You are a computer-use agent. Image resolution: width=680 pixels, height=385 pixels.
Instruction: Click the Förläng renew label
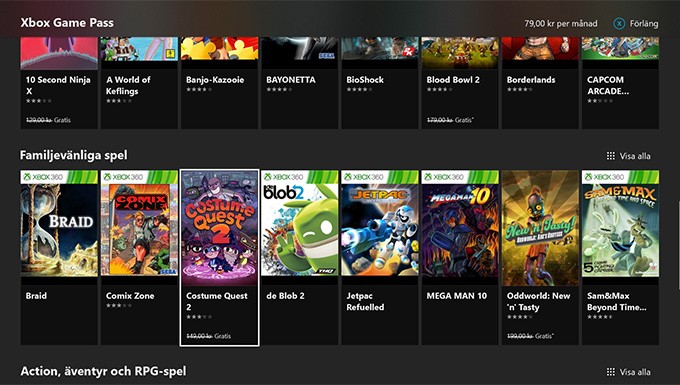click(644, 23)
